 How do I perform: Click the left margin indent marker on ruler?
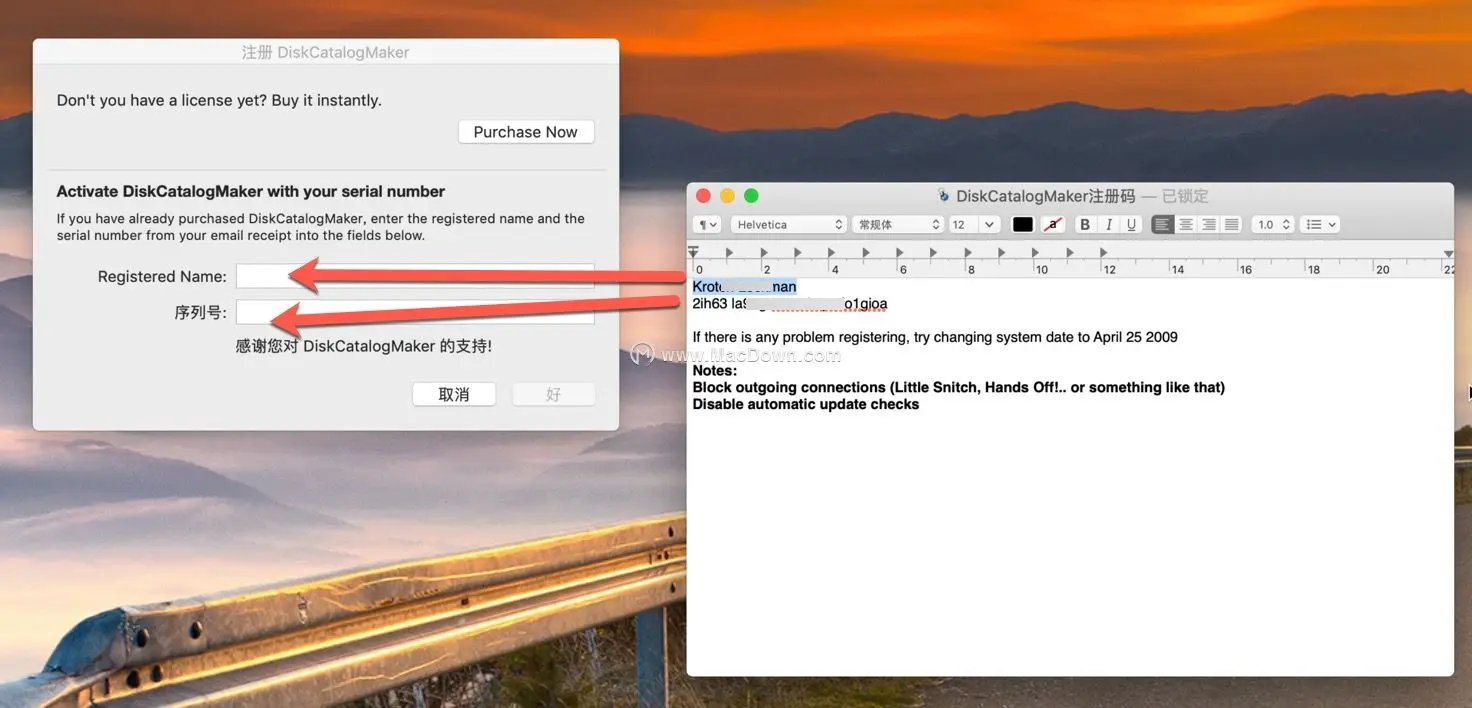click(693, 252)
